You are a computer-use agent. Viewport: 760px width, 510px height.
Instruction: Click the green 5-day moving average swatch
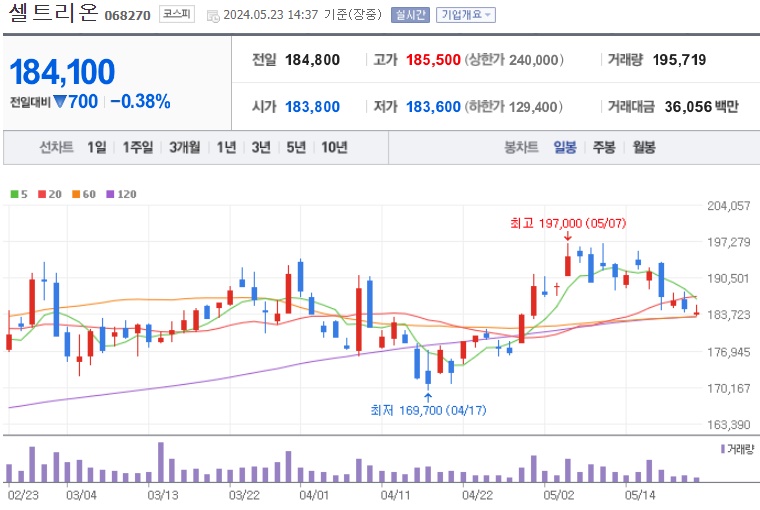(15, 194)
